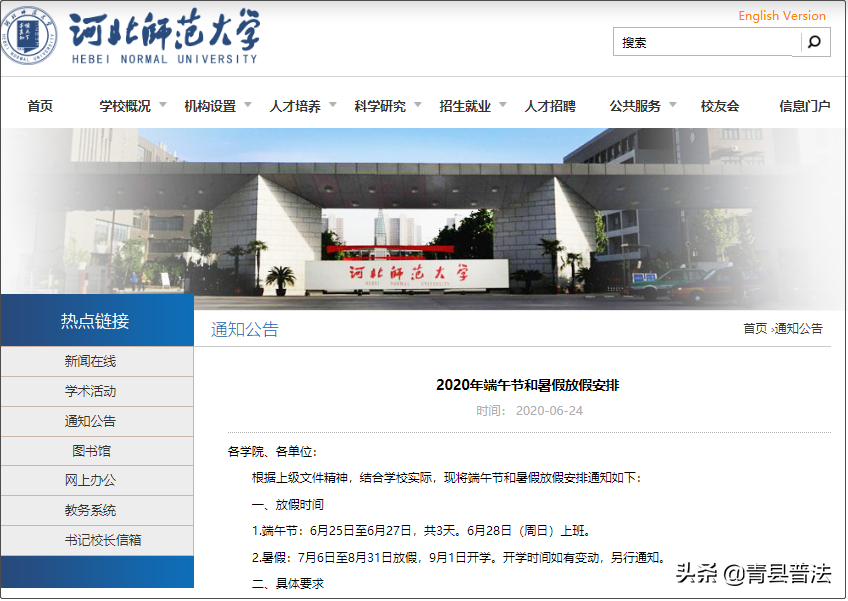Open the 学校概况 menu
Viewport: 848px width, 601px height.
pos(125,106)
